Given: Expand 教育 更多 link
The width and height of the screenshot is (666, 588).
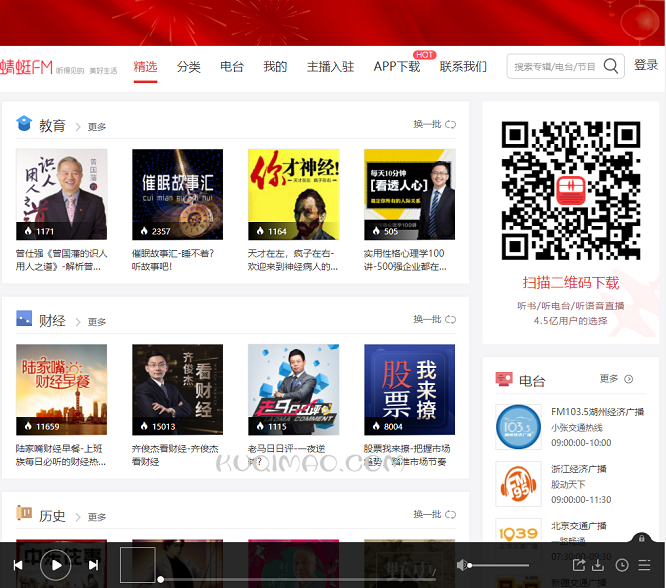Looking at the screenshot, I should (x=96, y=127).
